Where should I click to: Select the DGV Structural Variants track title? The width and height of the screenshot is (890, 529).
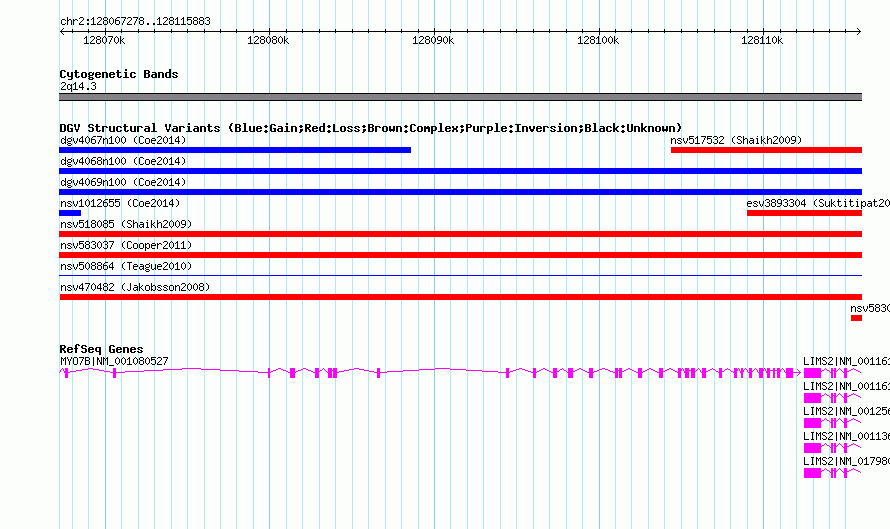point(371,128)
